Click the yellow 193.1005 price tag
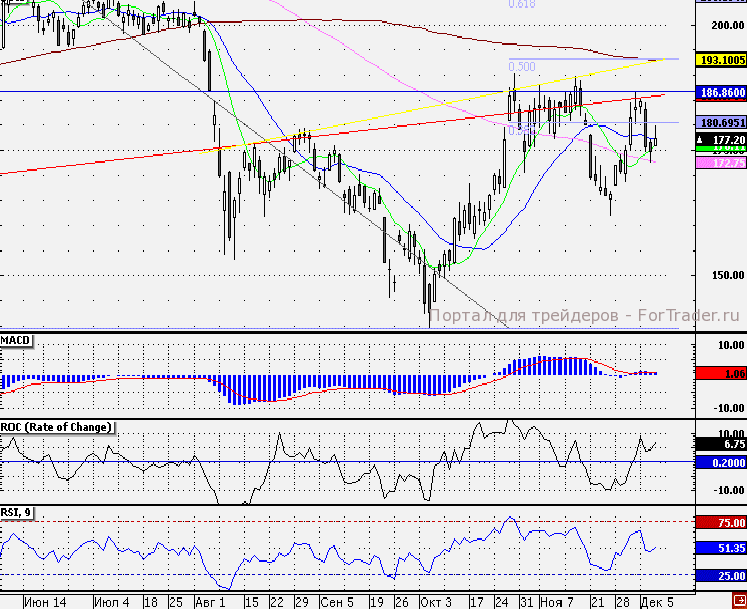This screenshot has height=610, width=747. [x=720, y=60]
